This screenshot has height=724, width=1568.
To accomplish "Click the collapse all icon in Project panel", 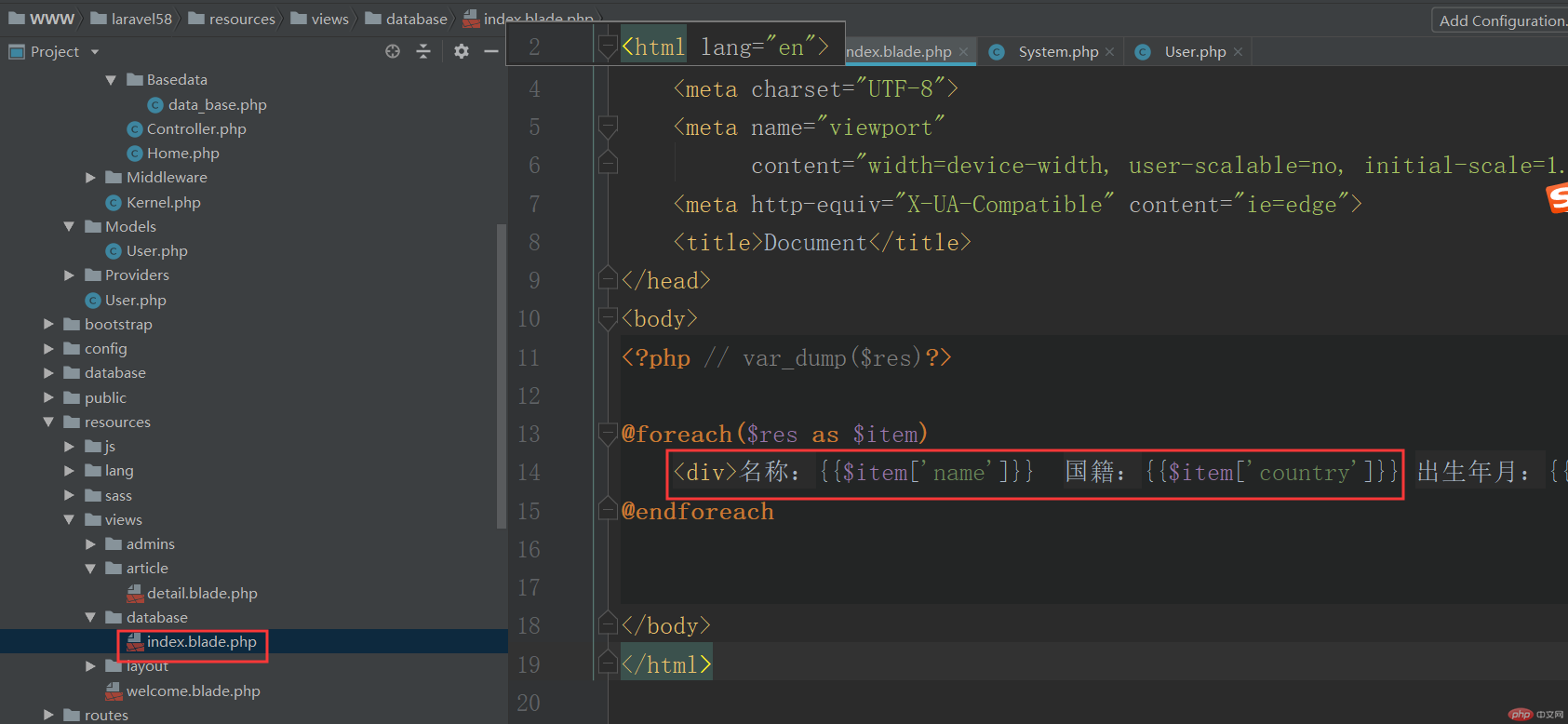I will coord(423,51).
